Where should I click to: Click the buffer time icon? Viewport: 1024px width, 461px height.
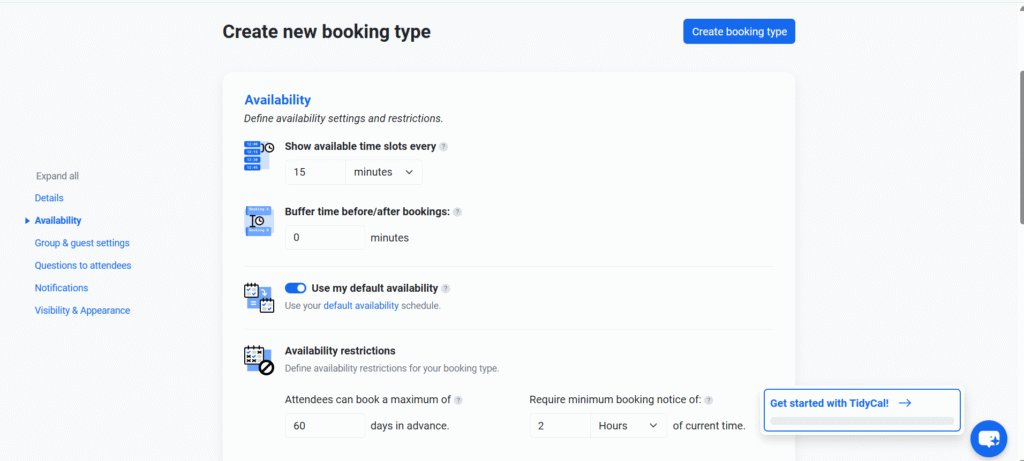coord(259,221)
